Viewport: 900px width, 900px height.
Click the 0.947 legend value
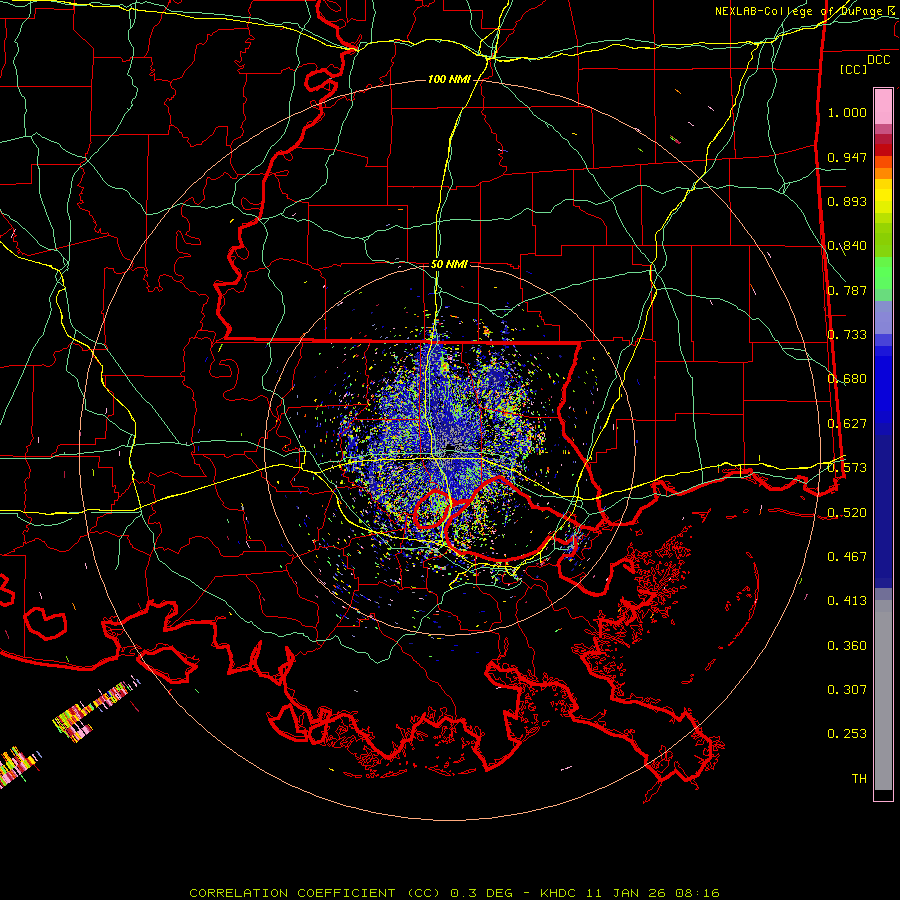tap(847, 157)
